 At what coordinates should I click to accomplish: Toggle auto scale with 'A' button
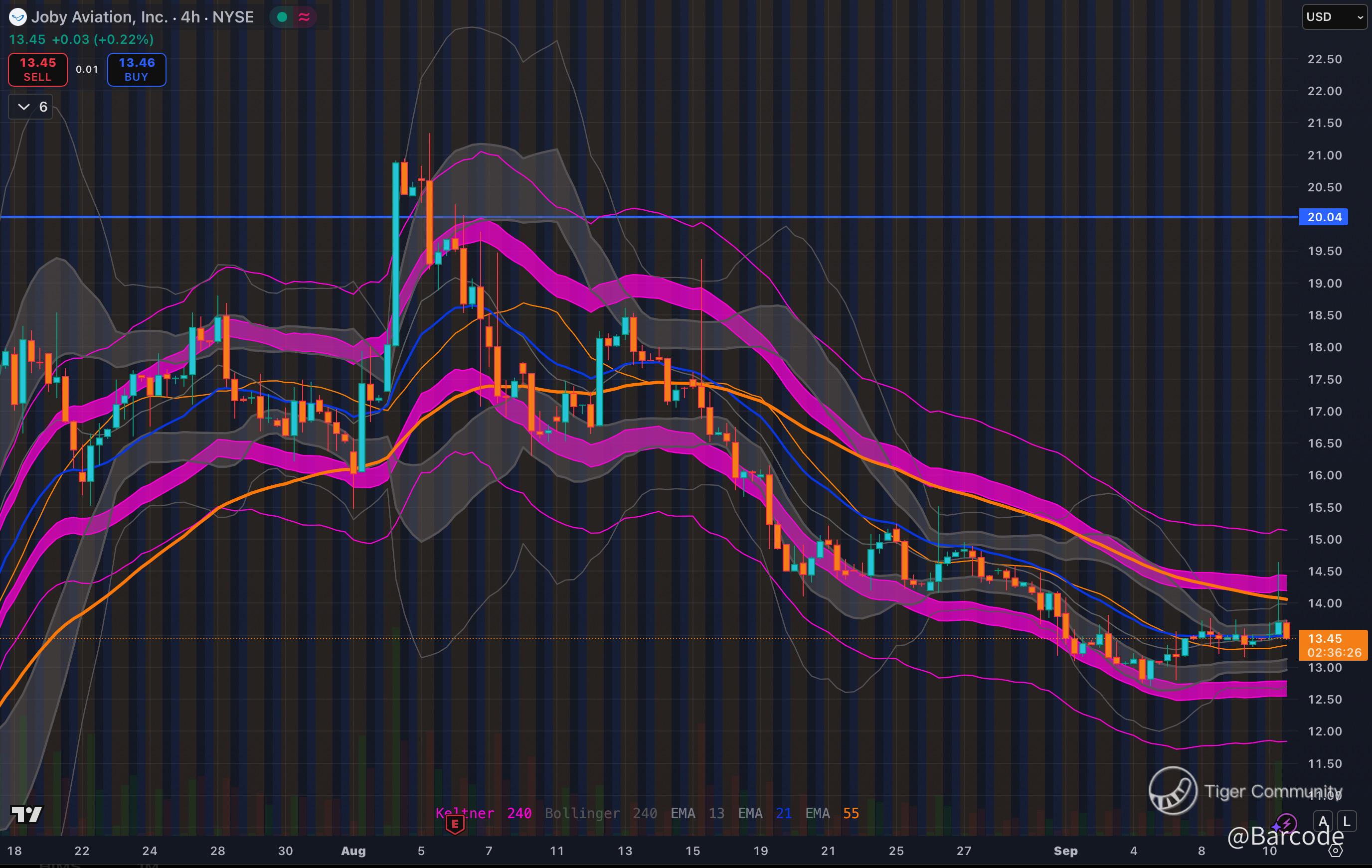[1323, 821]
